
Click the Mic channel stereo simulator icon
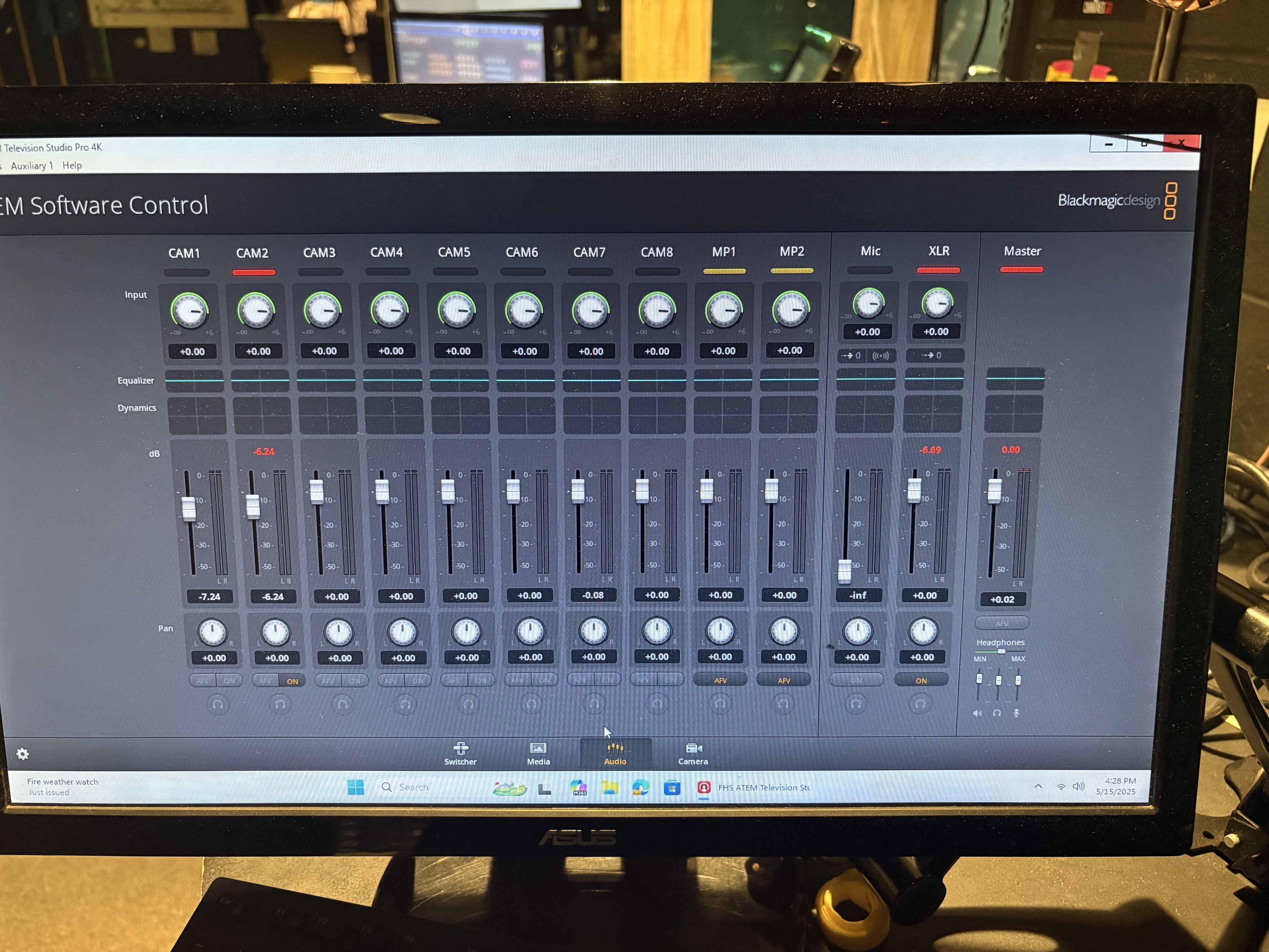tap(880, 355)
